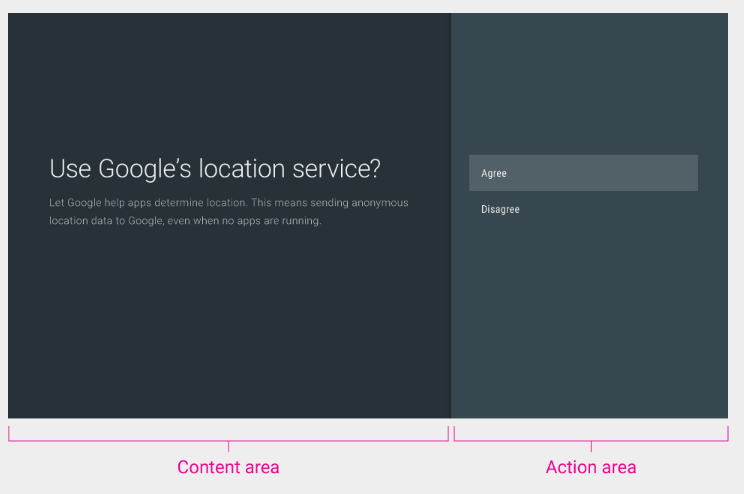
Task: Click the pink "Action area" label
Action: pos(590,467)
